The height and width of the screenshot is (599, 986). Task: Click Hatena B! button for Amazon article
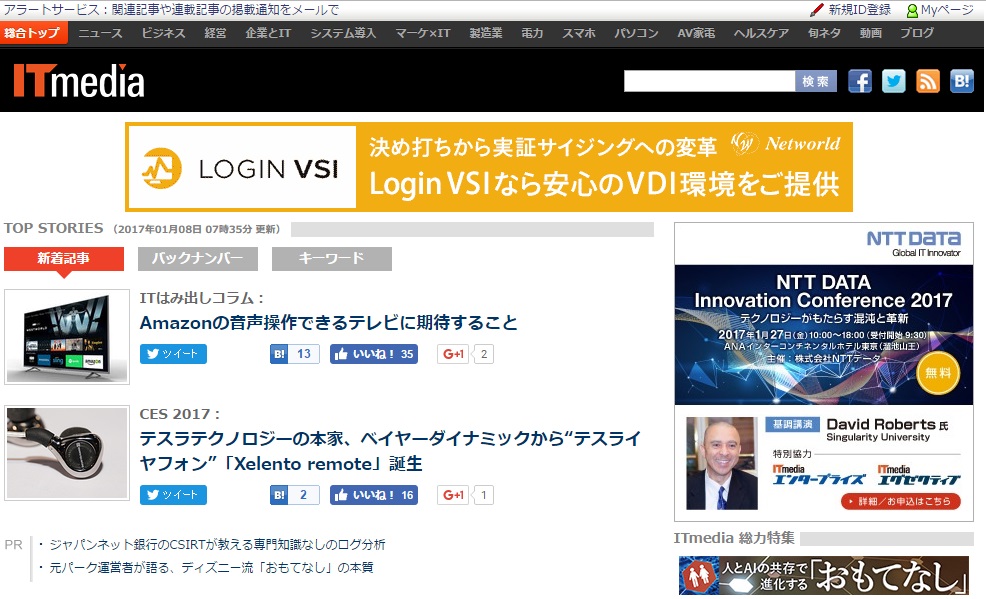coord(279,354)
